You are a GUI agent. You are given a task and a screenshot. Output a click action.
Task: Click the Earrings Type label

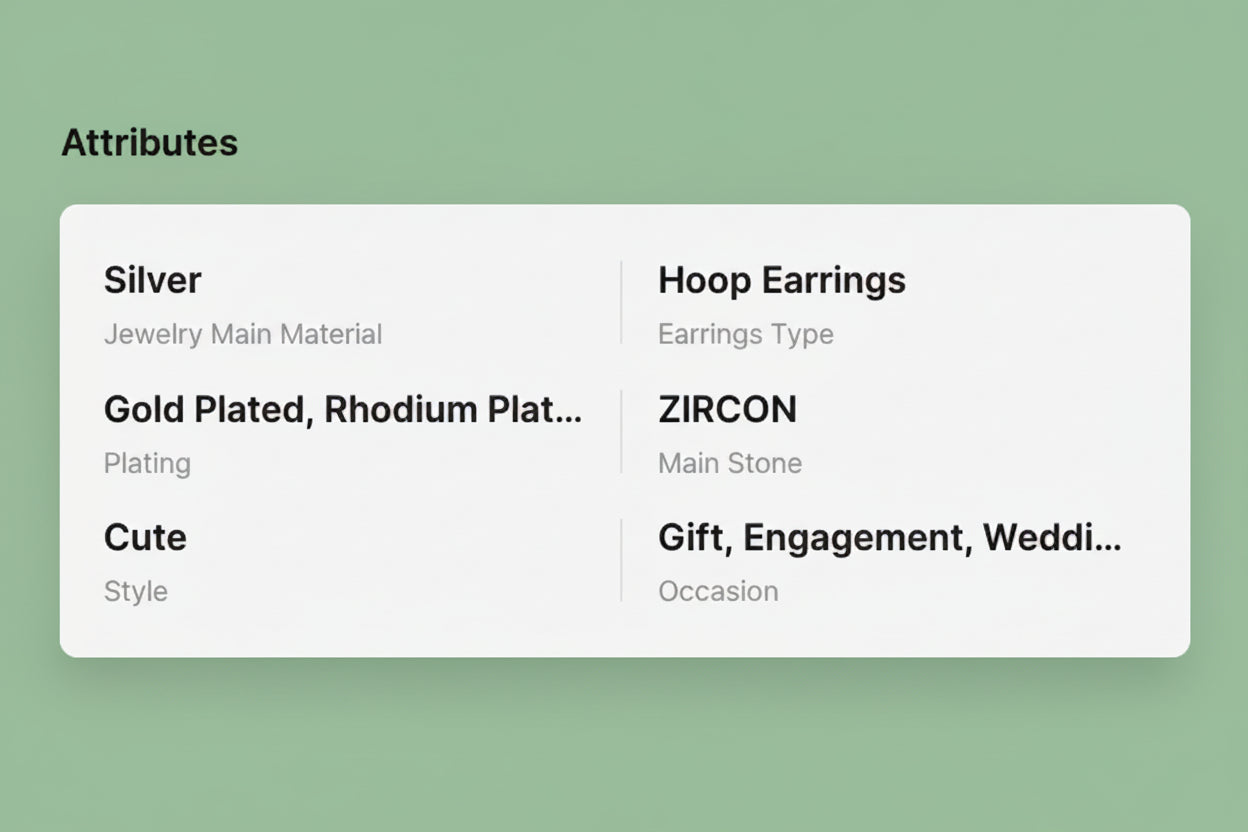tap(745, 334)
